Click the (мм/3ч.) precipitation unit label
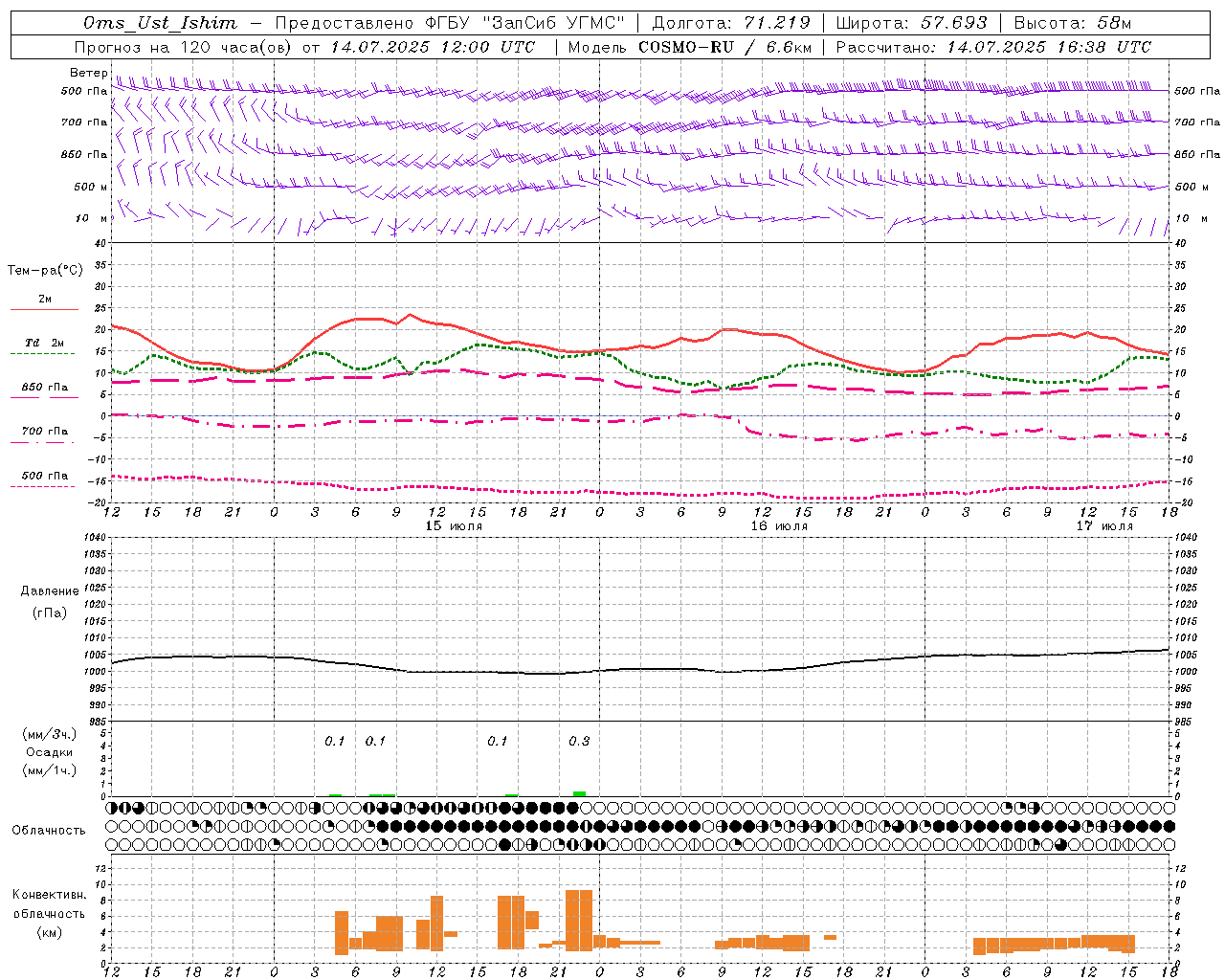Image resolution: width=1225 pixels, height=980 pixels. (50, 735)
